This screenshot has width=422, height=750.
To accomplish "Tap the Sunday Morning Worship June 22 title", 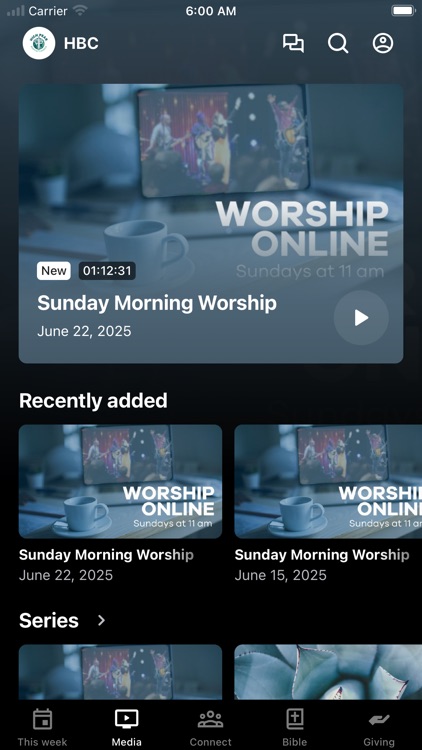I will coord(106,555).
